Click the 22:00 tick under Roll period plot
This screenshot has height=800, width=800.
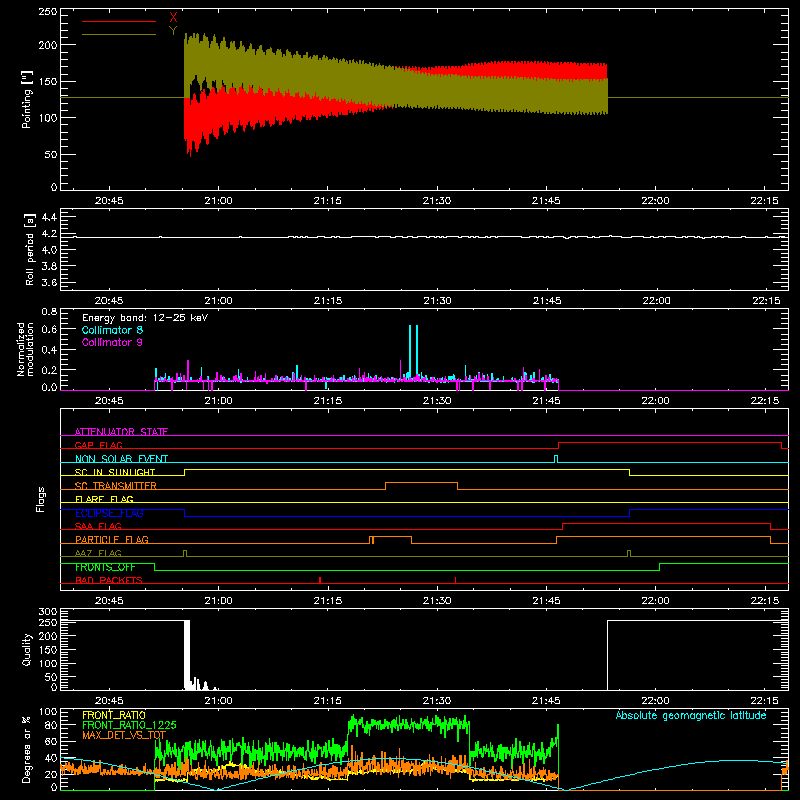[x=656, y=301]
